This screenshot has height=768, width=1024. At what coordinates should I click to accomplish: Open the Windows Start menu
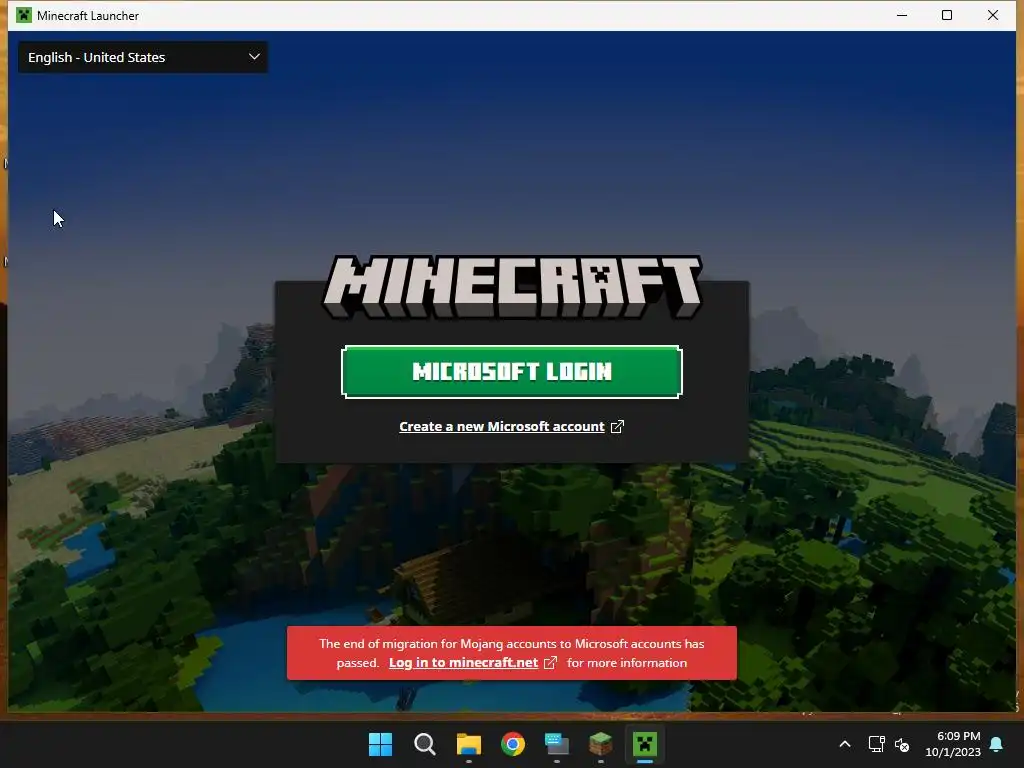[x=380, y=744]
